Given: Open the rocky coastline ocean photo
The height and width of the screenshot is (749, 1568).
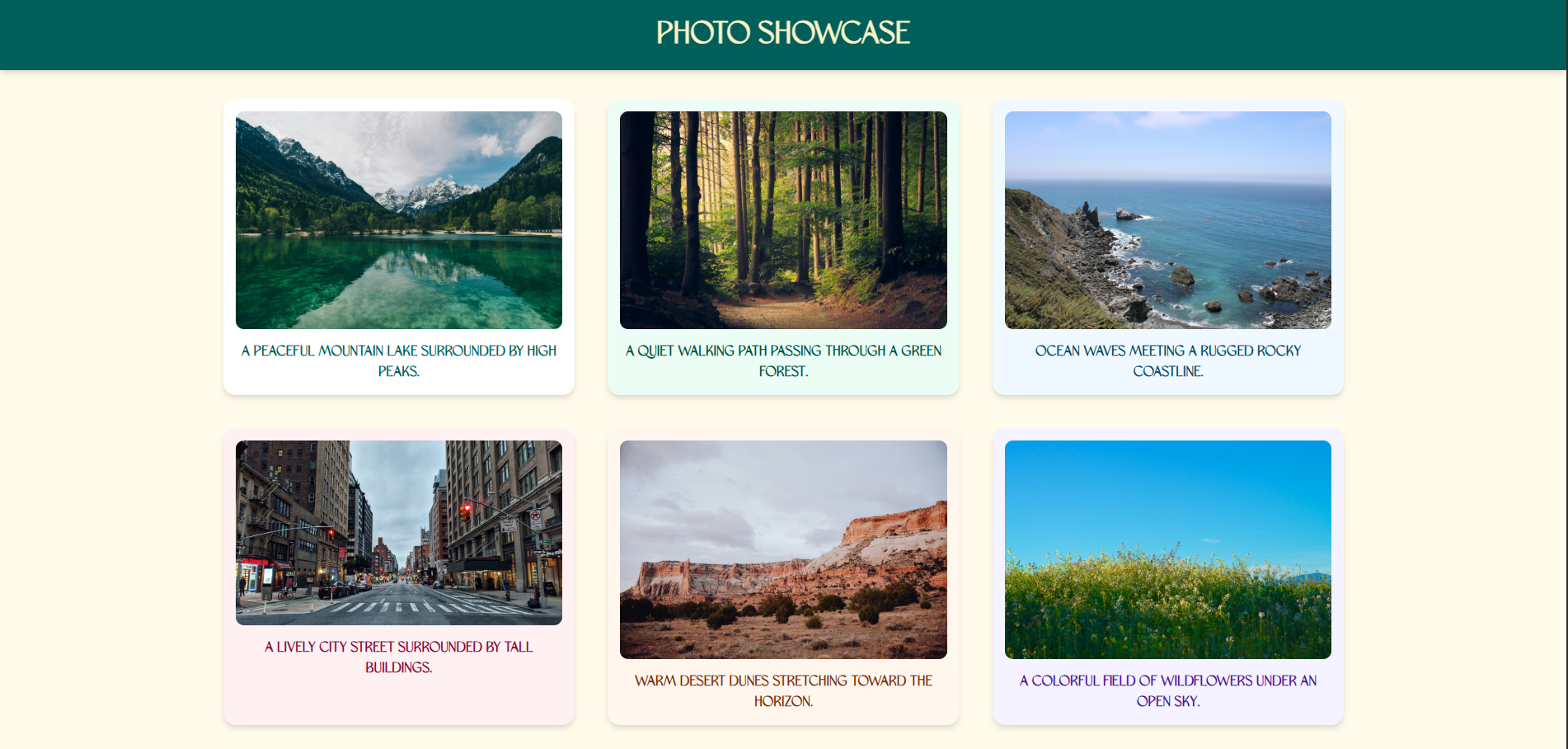Looking at the screenshot, I should click(1167, 220).
